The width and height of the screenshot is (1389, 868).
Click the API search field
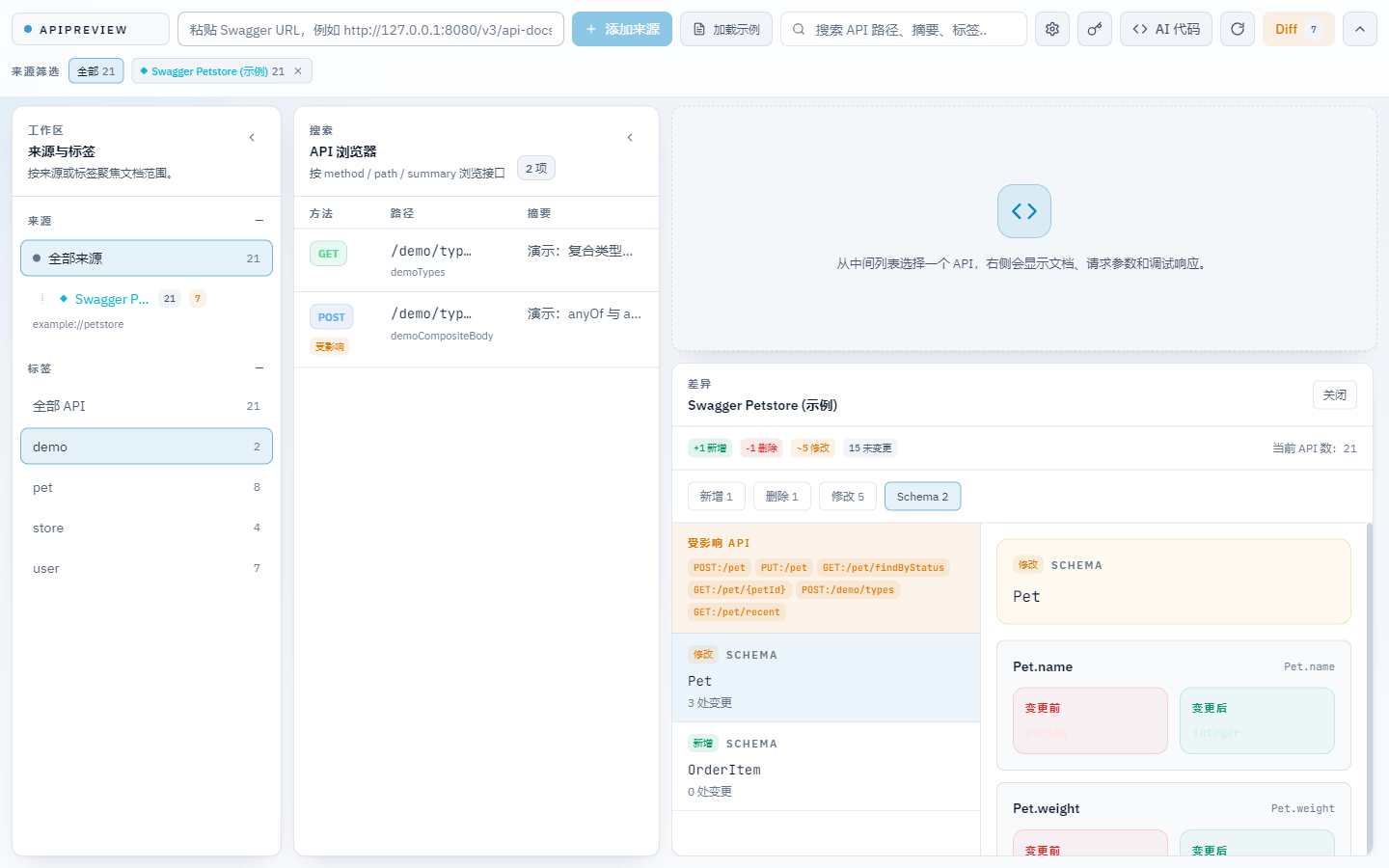point(904,29)
